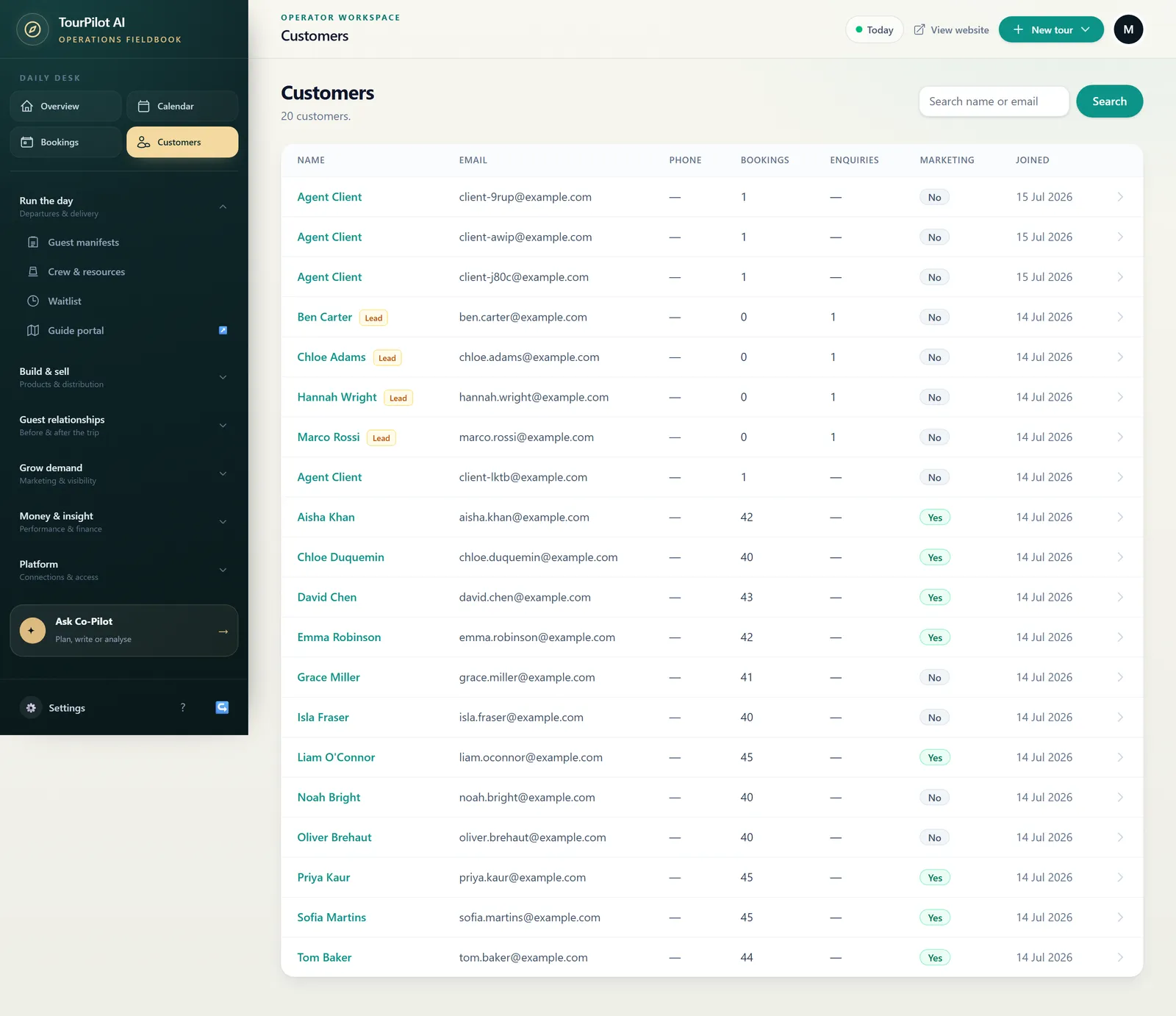Click the plus icon on New tour
Screen dimensions: 1176x1016
click(x=1018, y=29)
